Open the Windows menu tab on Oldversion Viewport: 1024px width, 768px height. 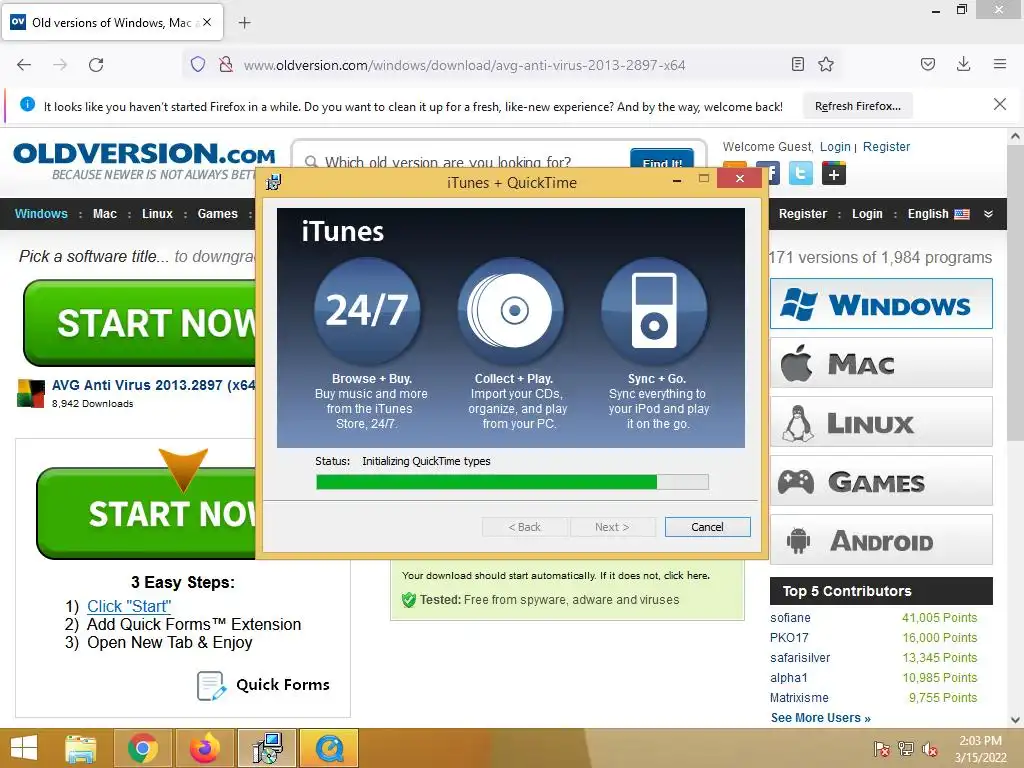pyautogui.click(x=41, y=214)
